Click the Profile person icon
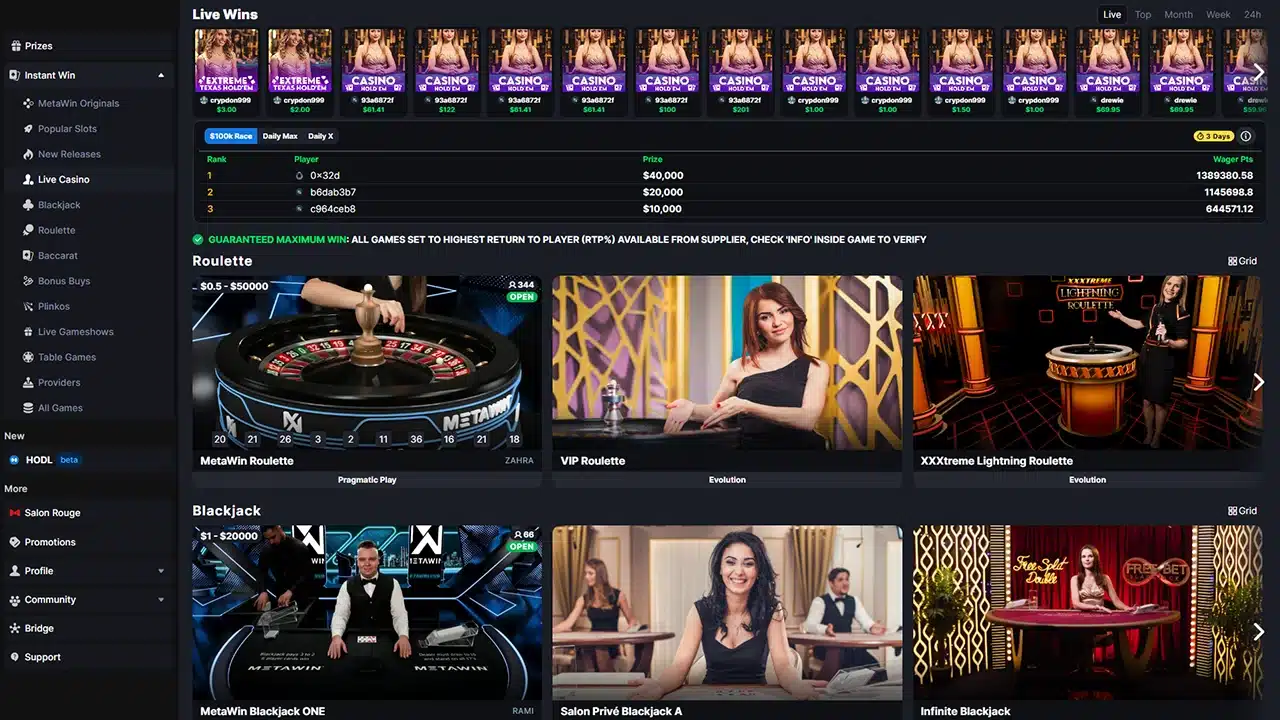Screen dimensions: 1280x720 tap(15, 571)
